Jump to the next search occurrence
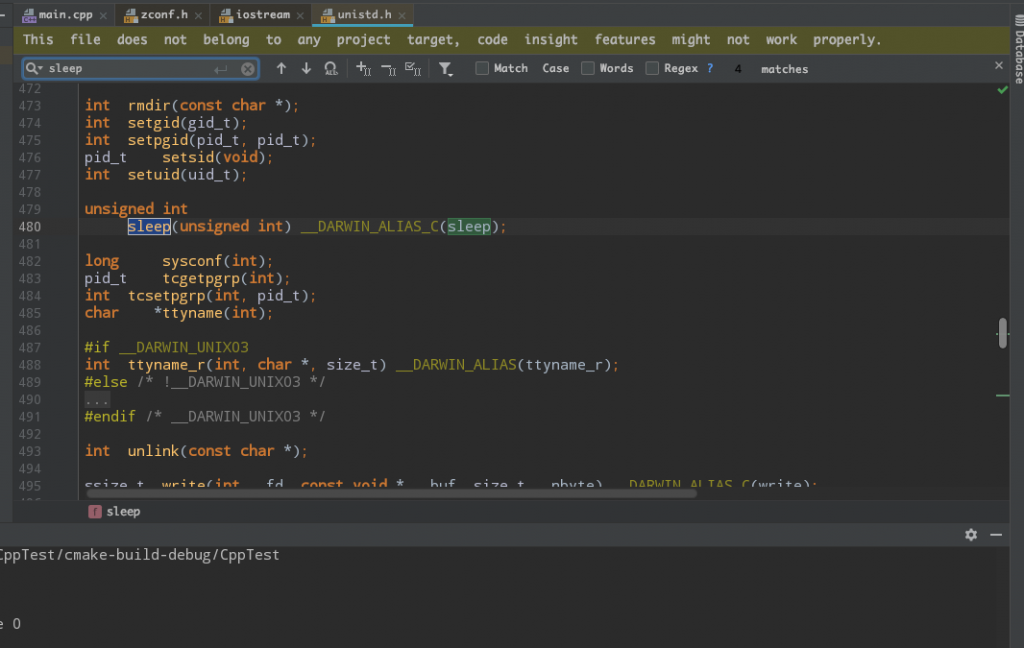Image resolution: width=1024 pixels, height=648 pixels. (306, 69)
